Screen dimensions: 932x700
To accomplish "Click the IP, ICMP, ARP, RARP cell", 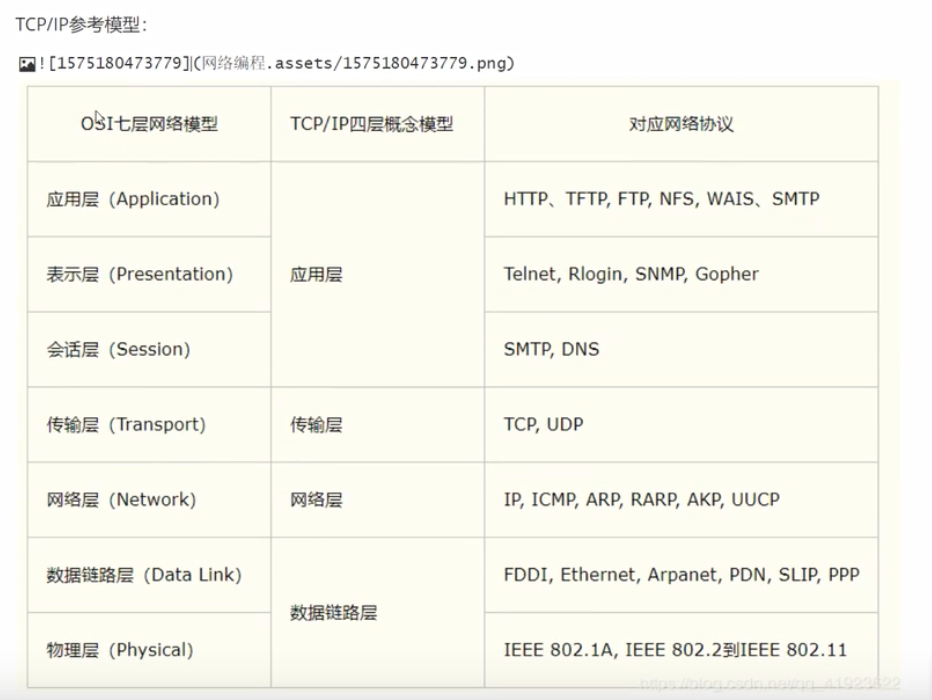I will pyautogui.click(x=681, y=500).
